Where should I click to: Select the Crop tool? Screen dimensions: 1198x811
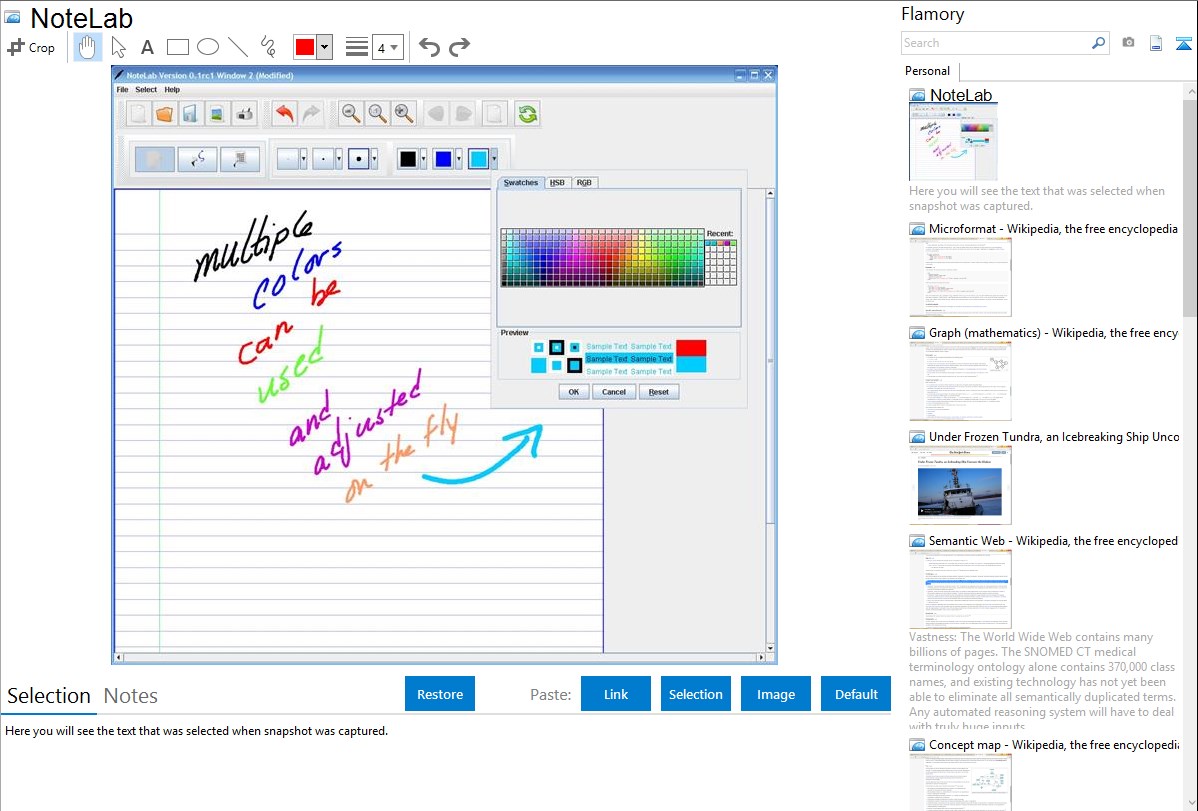pyautogui.click(x=31, y=47)
